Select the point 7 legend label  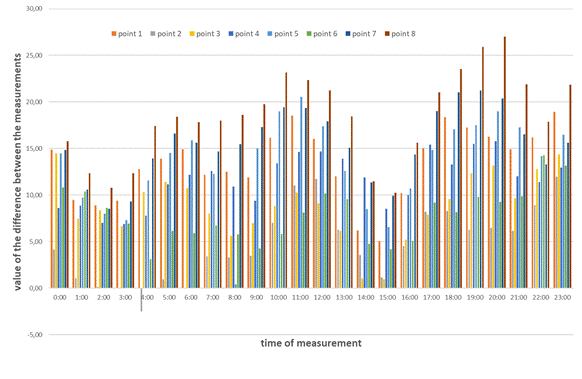tap(364, 34)
